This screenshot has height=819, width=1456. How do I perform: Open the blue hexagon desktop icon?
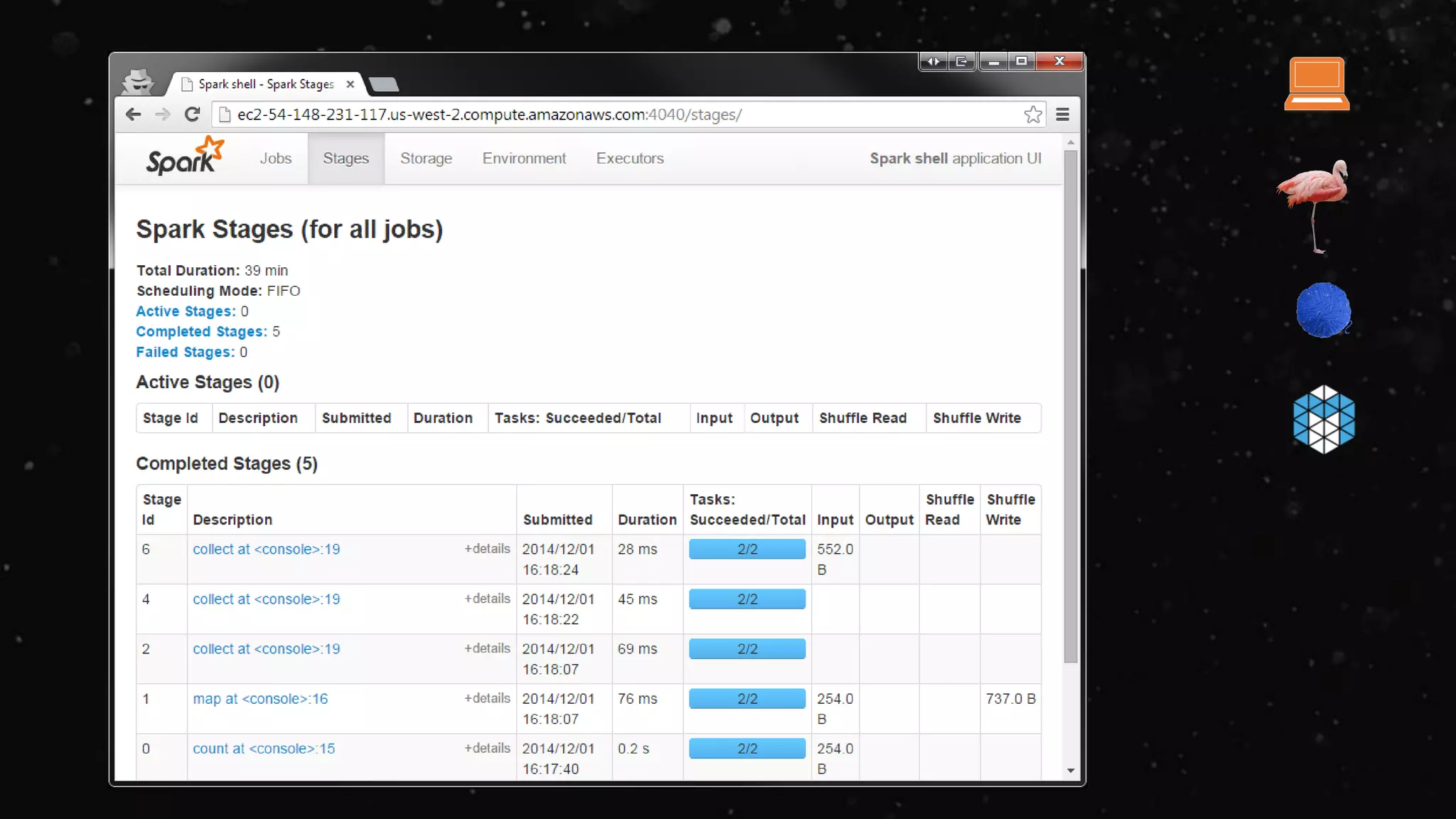tap(1323, 419)
